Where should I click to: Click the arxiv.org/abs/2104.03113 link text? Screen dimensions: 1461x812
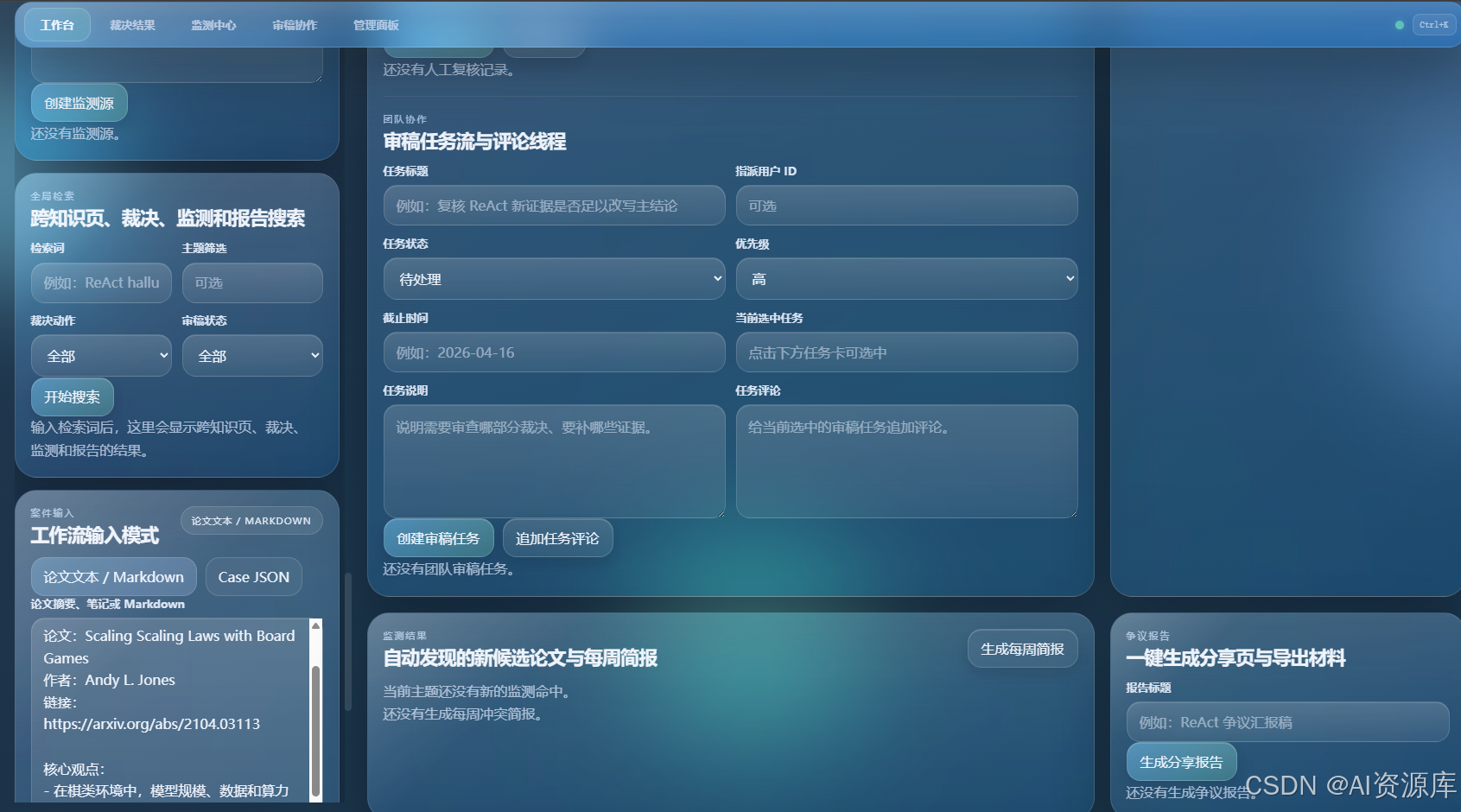point(152,724)
